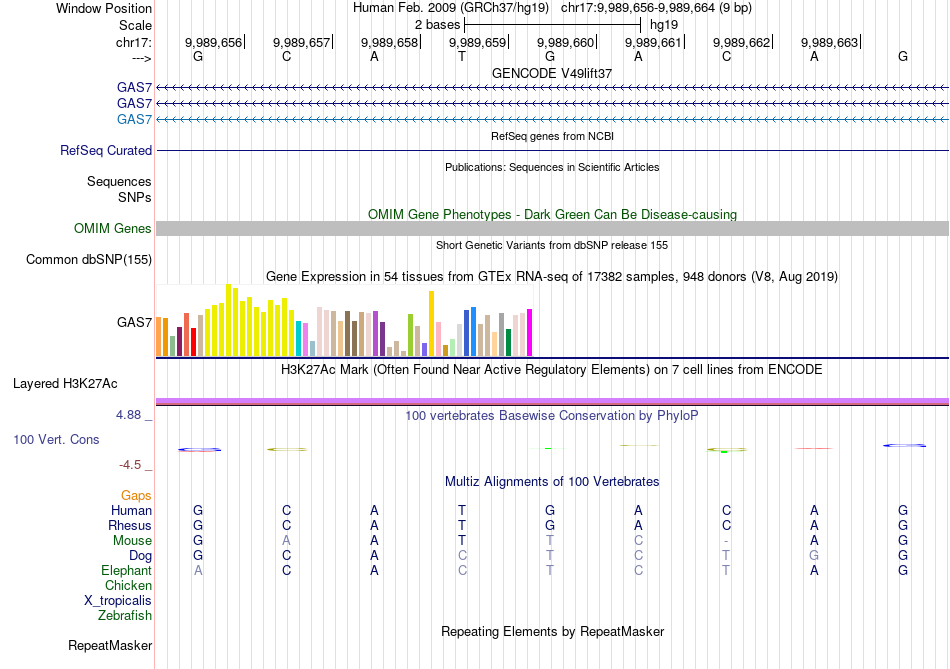Click the RefSeq Curated intron line
Screen dimensions: 950x669
click(x=552, y=150)
